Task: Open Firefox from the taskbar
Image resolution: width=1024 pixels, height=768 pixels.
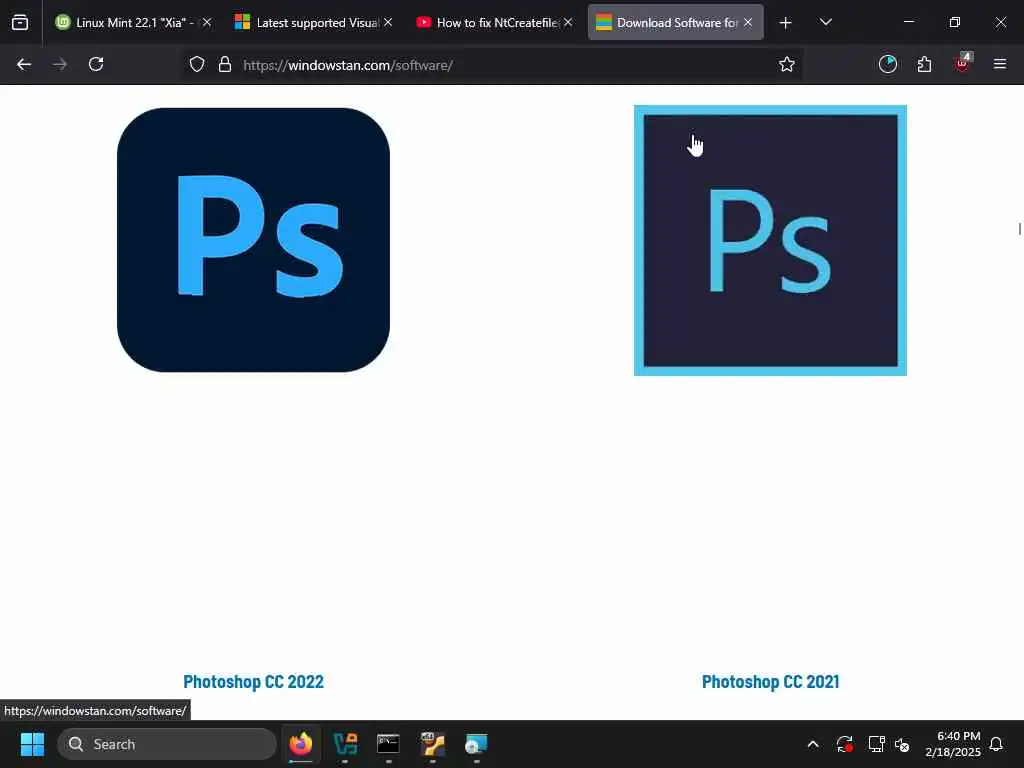Action: point(300,744)
